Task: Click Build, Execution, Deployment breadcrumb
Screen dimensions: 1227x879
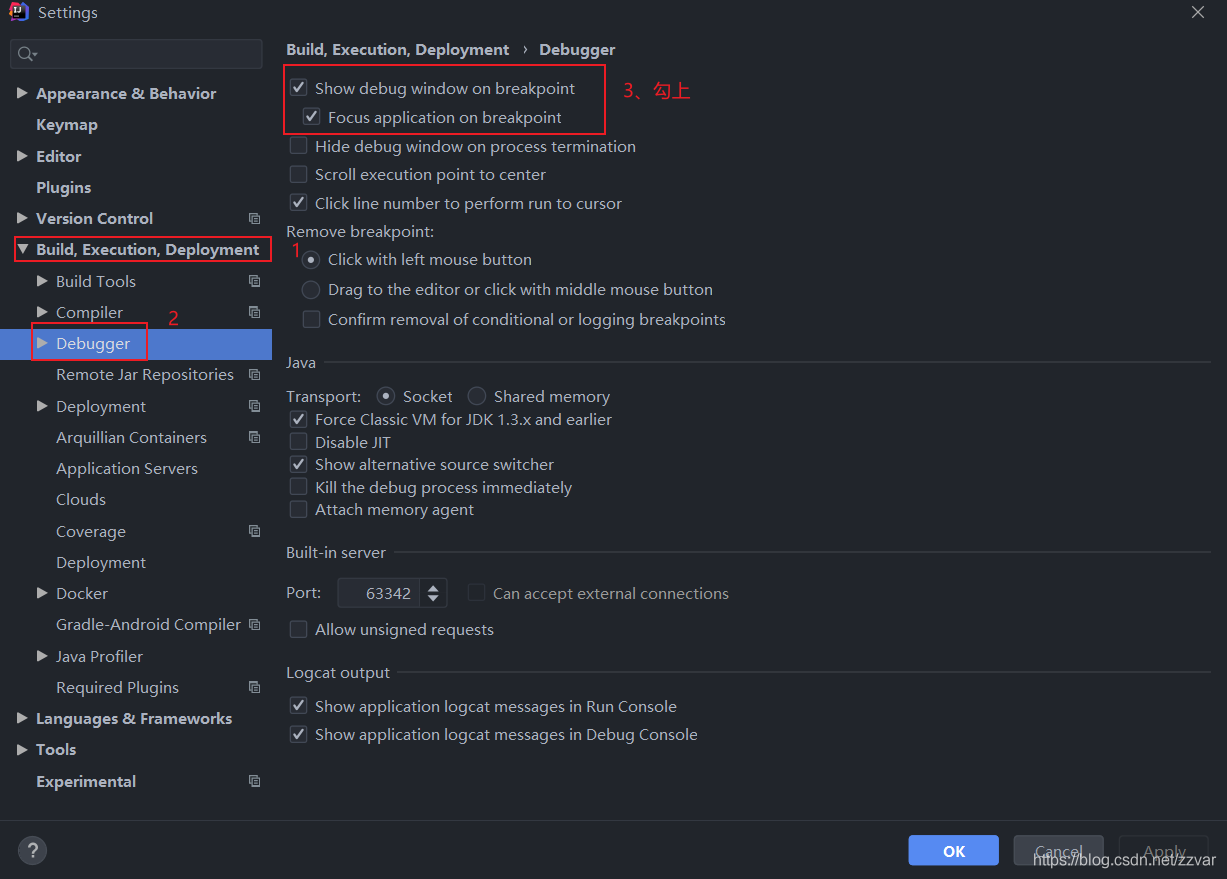Action: click(397, 50)
